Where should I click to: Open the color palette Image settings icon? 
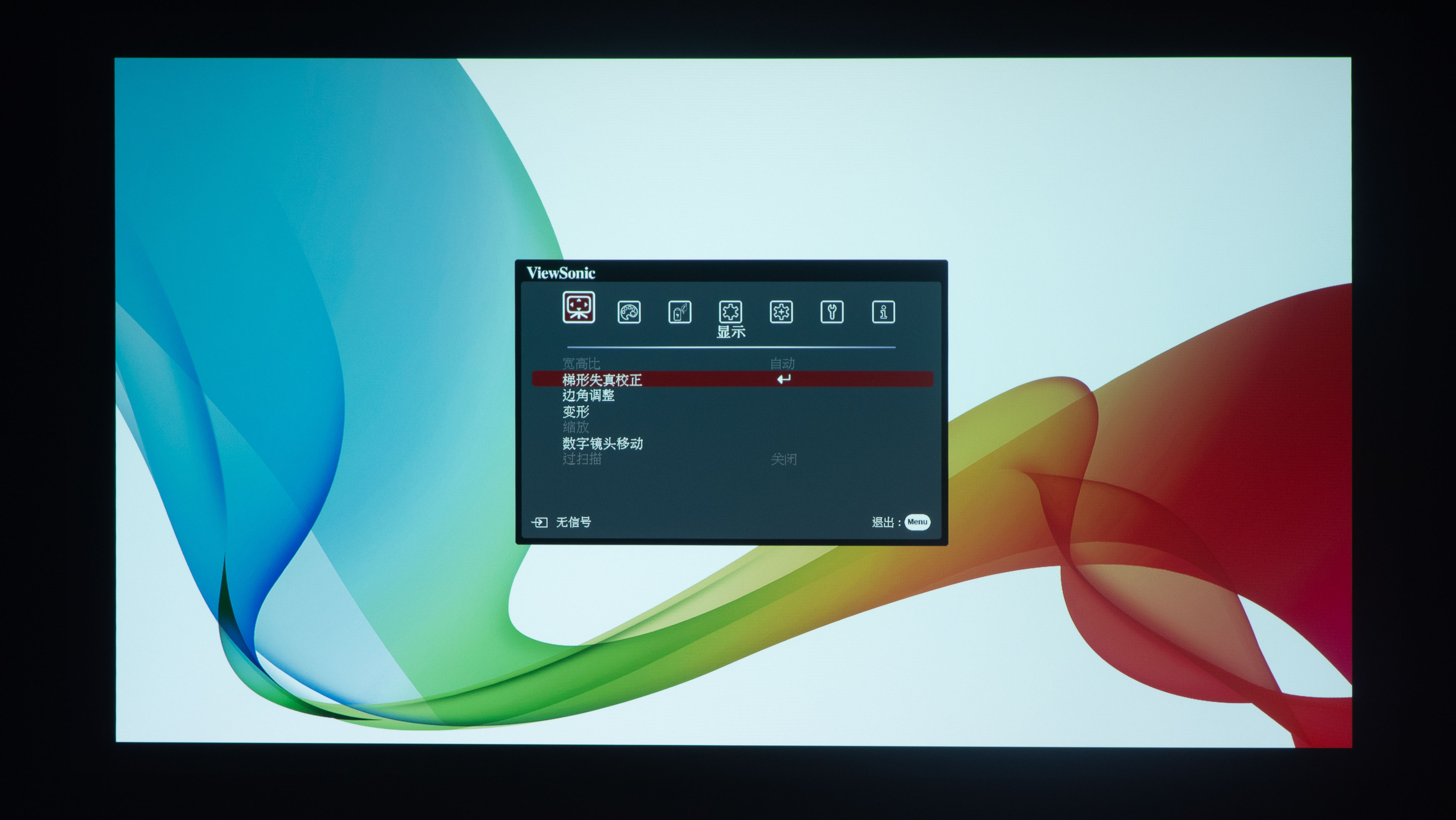coord(628,312)
